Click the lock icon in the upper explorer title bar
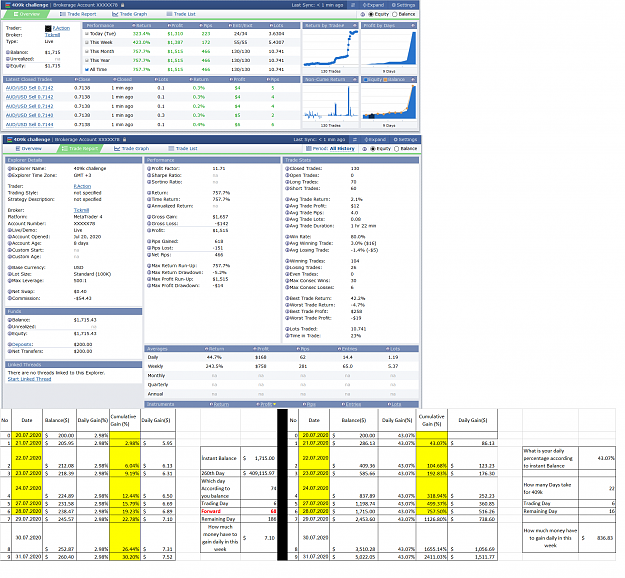 [122, 5]
